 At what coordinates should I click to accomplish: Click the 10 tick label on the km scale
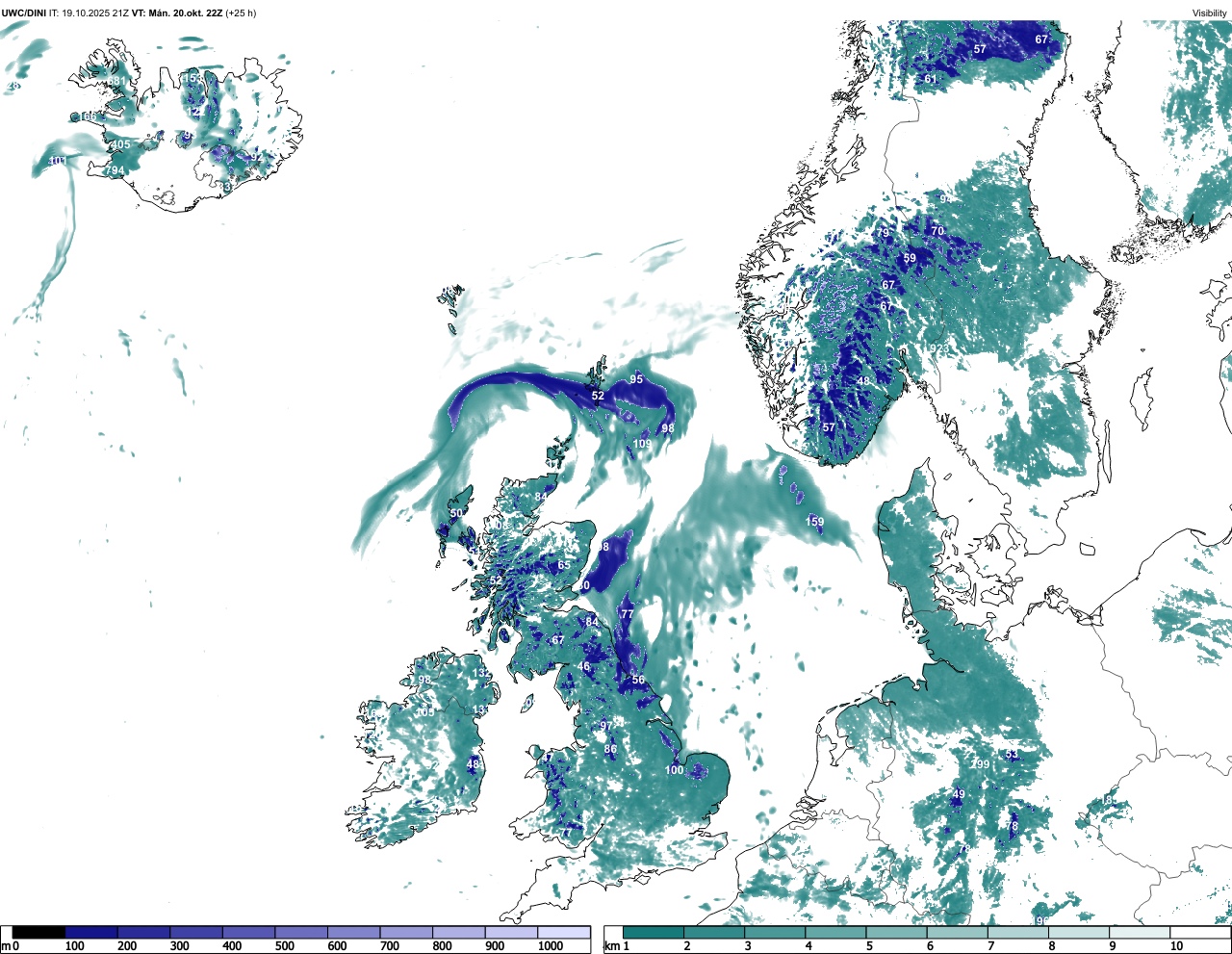1176,946
